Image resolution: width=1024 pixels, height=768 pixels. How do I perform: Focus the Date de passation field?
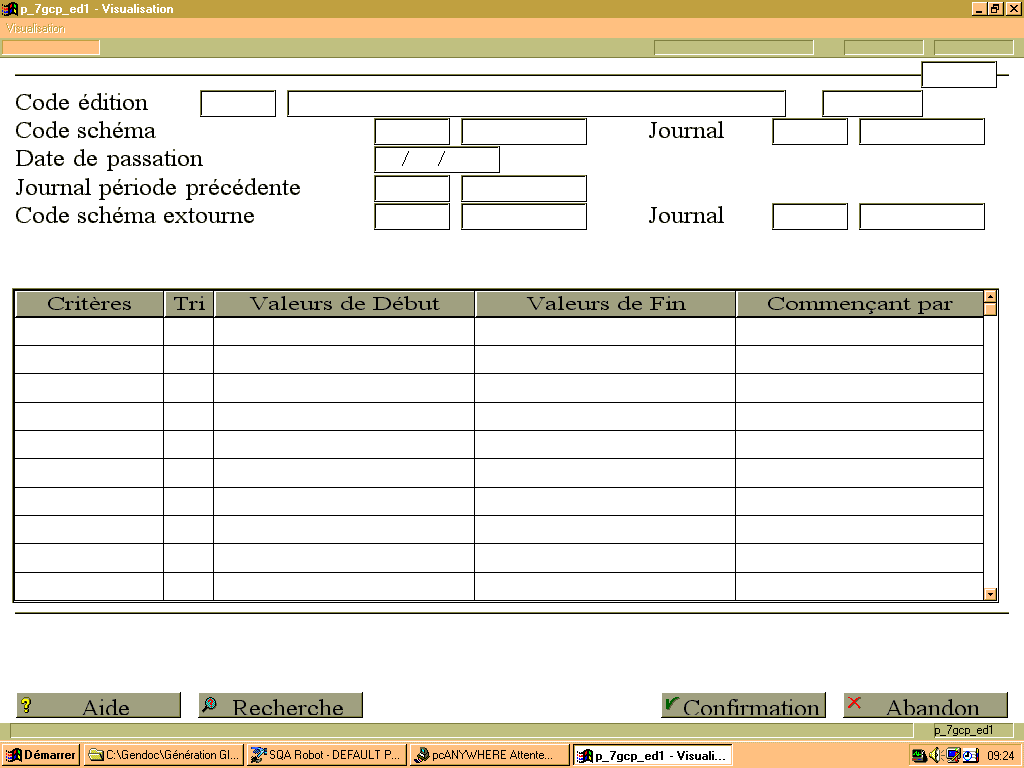click(437, 159)
